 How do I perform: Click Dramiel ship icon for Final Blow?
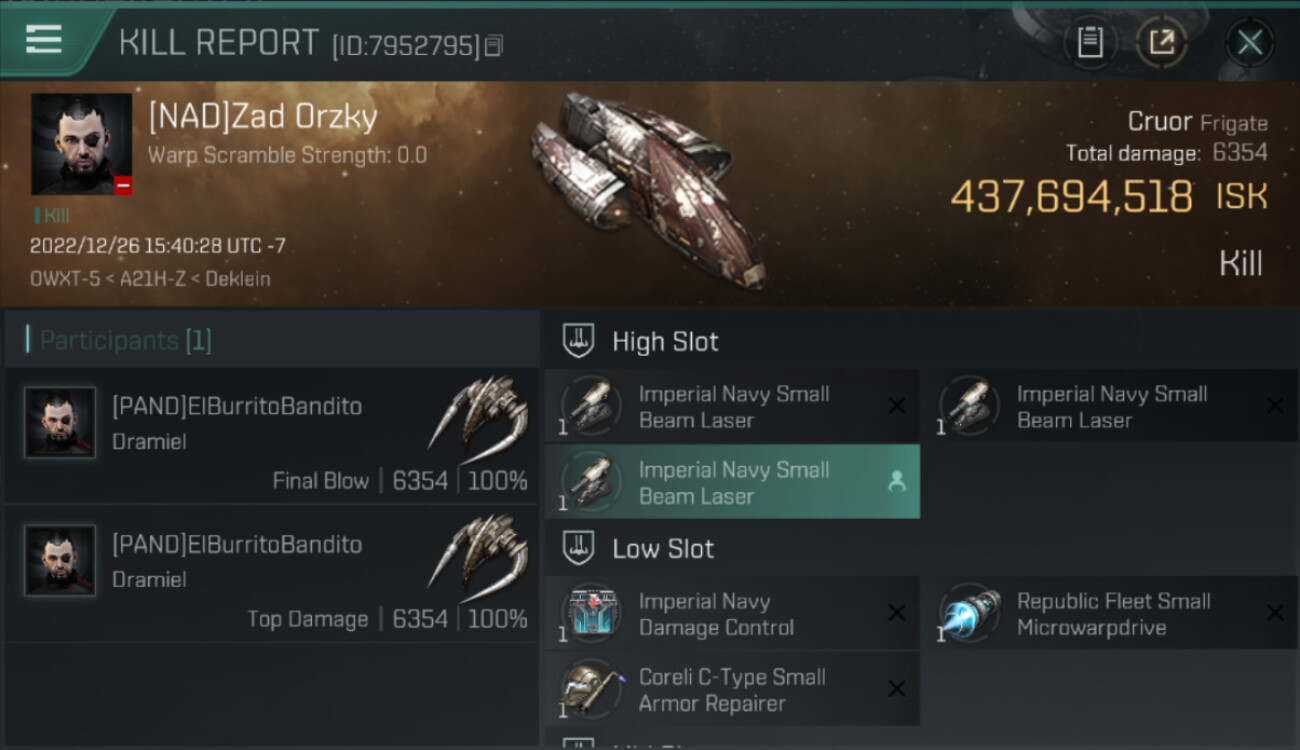point(479,414)
